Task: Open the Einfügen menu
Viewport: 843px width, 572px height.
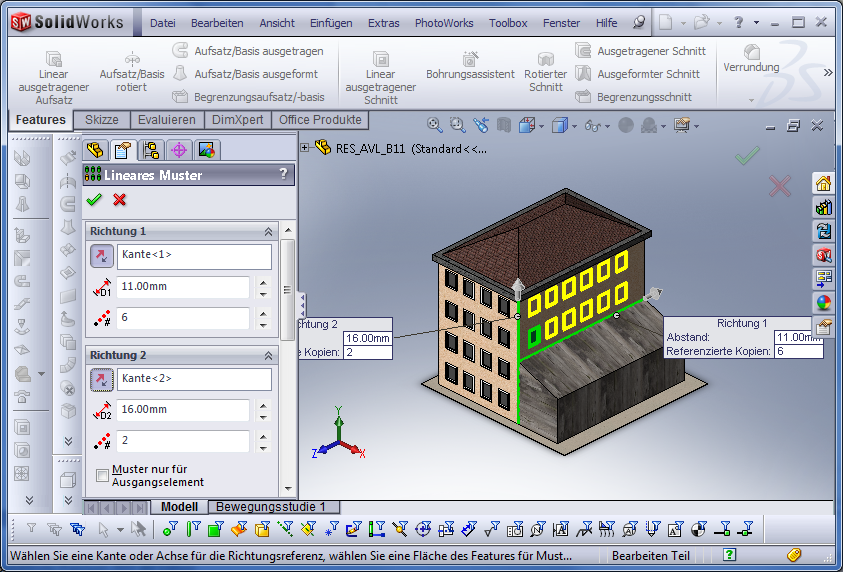Action: coord(330,23)
